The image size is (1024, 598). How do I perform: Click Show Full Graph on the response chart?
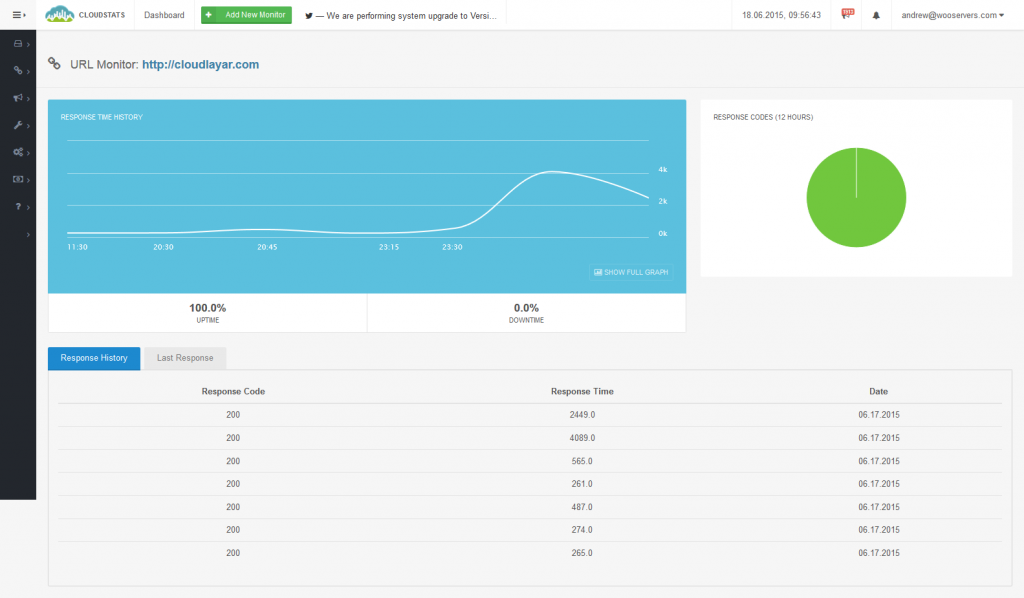pyautogui.click(x=631, y=271)
